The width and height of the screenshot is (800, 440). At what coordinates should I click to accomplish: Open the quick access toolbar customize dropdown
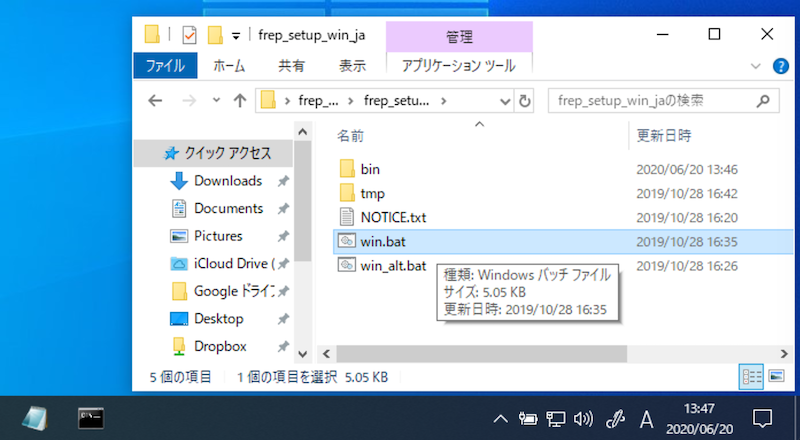236,36
